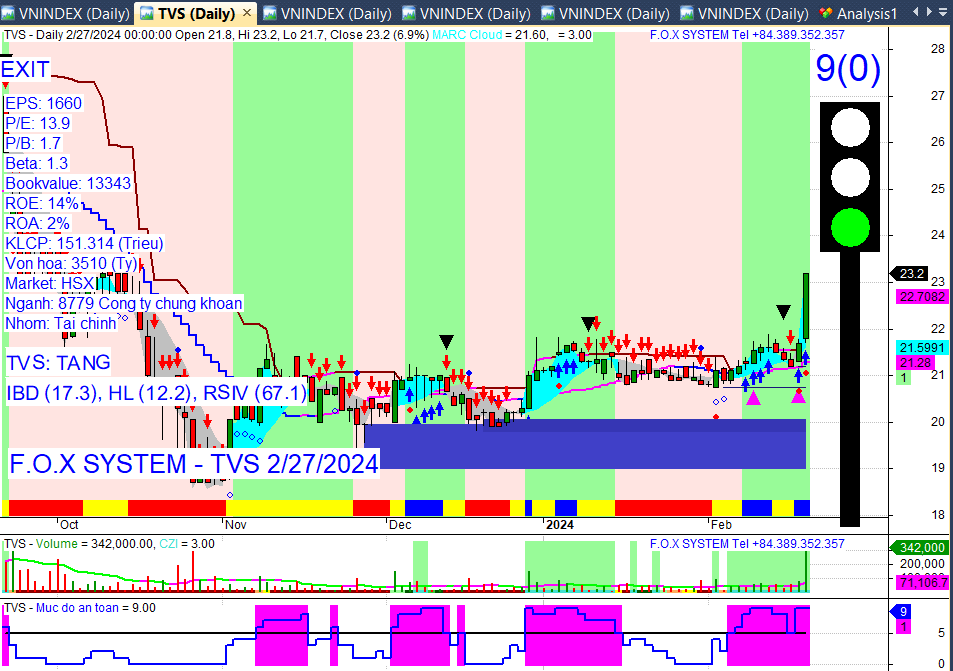Click the chart icon on TVS tab
The width and height of the screenshot is (953, 671).
pos(147,13)
